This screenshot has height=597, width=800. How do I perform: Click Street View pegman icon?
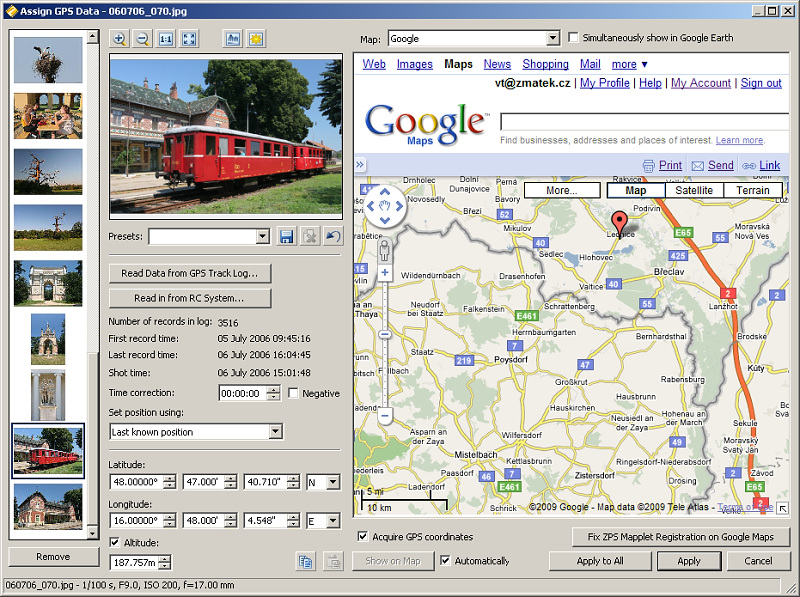385,251
